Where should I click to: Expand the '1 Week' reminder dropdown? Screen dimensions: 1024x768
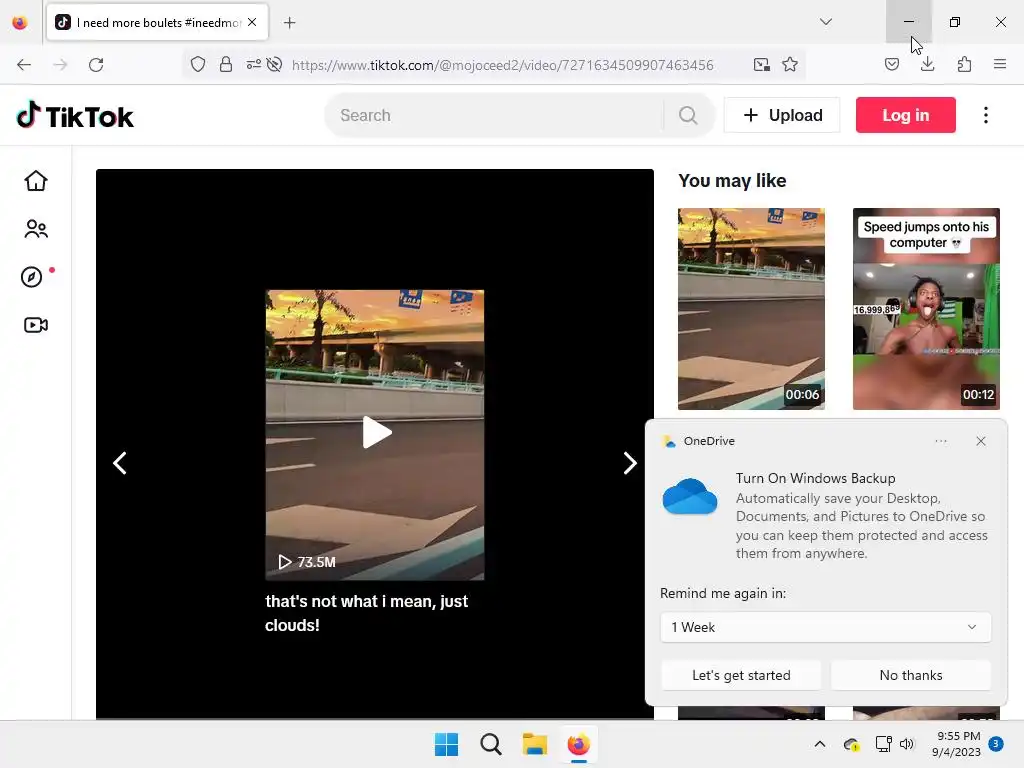click(x=825, y=627)
